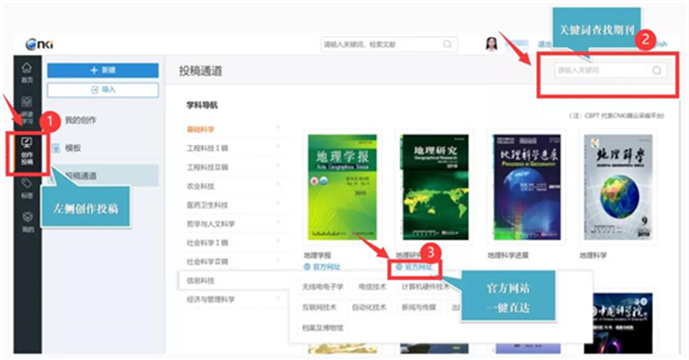The image size is (689, 360).
Task: Expand the 工程科技Ⅰ辑 category arrow
Action: tap(278, 146)
